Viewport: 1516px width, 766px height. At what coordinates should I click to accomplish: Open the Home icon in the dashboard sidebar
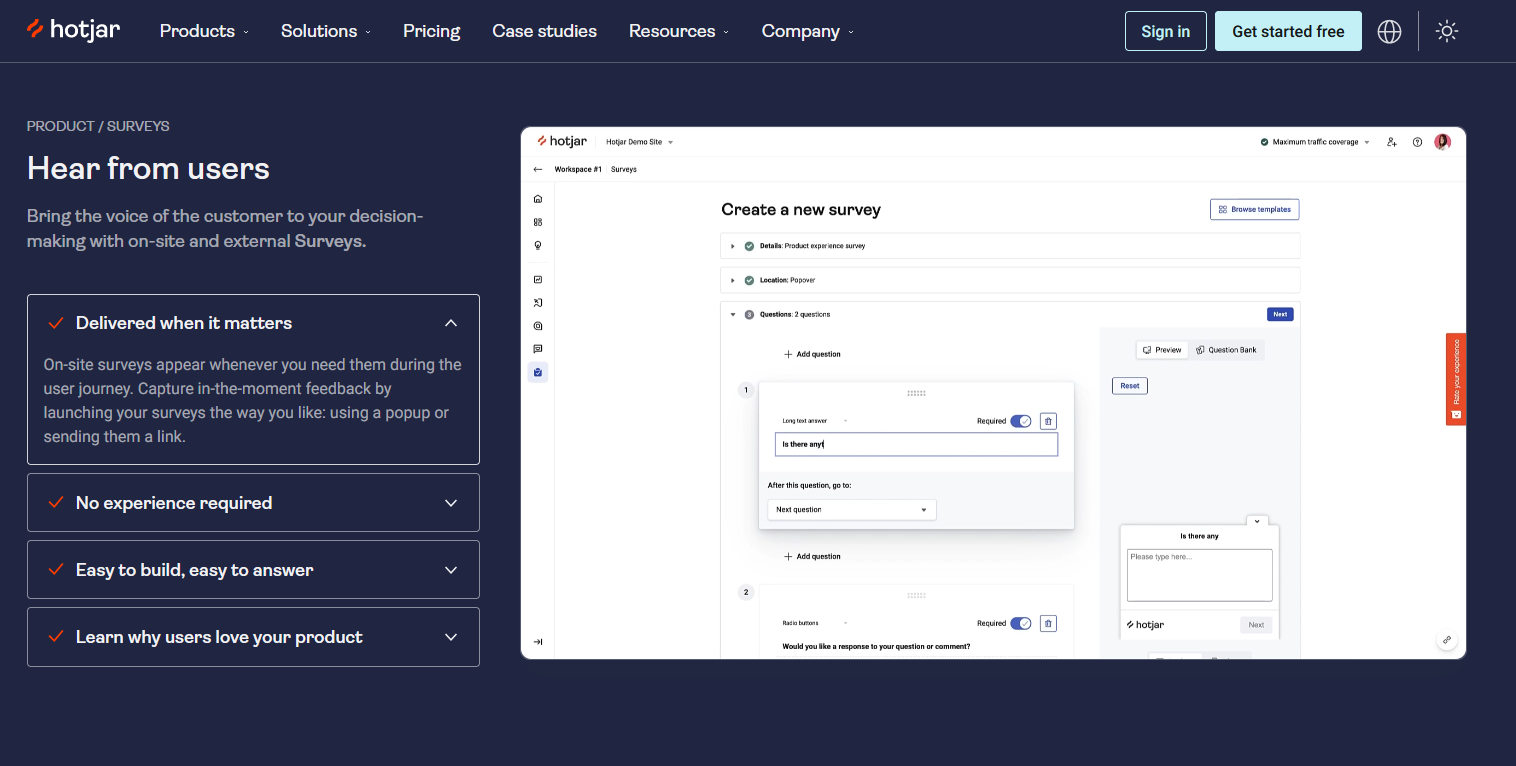coord(538,198)
